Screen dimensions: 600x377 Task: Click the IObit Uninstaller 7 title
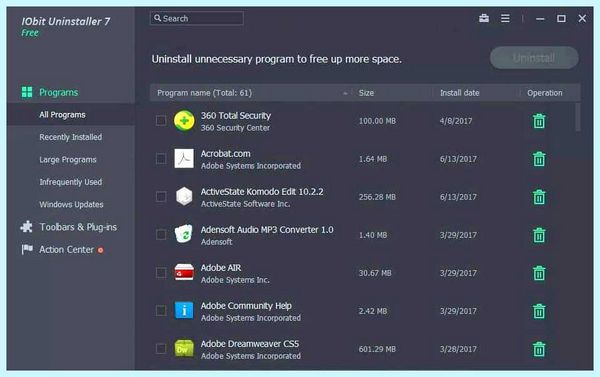tap(65, 21)
